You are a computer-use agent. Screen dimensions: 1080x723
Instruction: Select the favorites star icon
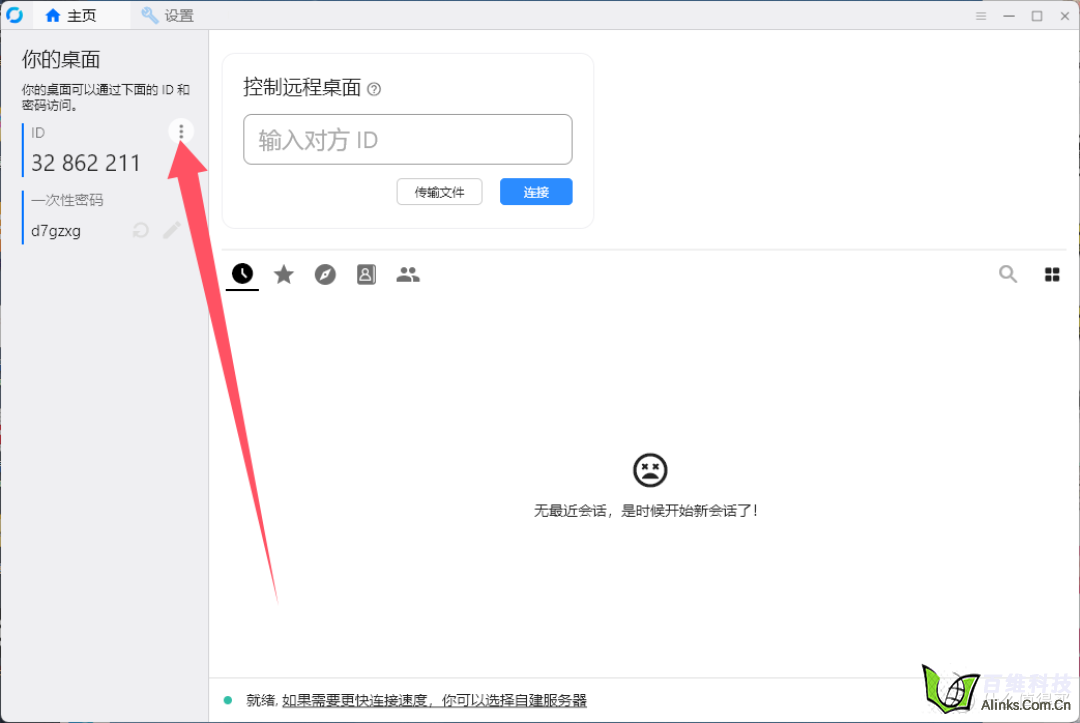284,273
